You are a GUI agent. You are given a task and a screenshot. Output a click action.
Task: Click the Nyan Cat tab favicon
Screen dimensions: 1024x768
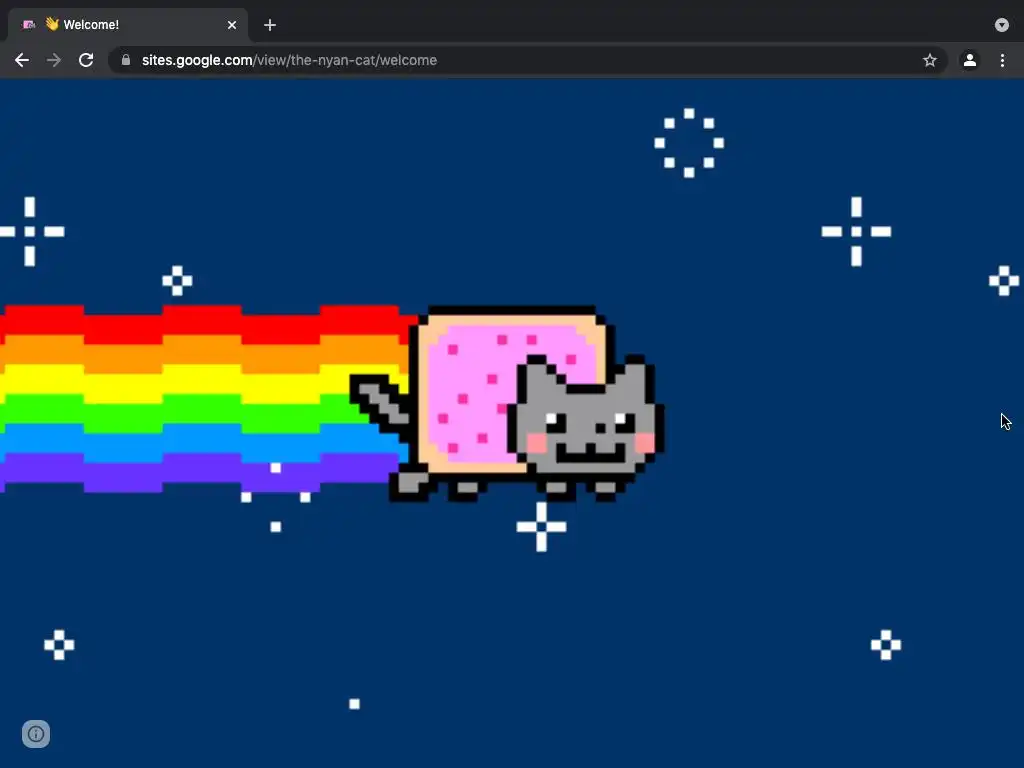click(29, 25)
